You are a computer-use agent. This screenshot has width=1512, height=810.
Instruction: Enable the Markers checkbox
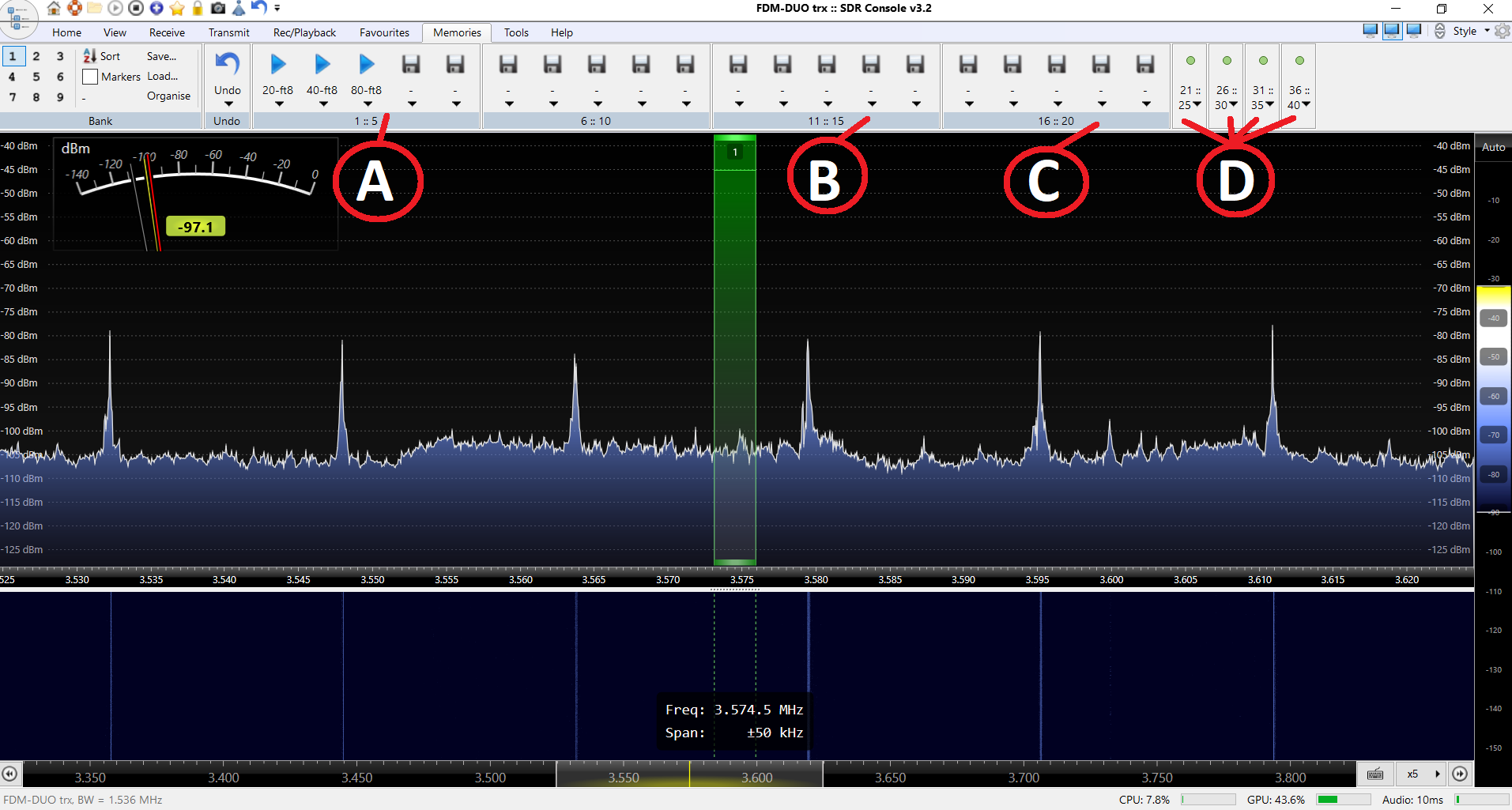90,77
